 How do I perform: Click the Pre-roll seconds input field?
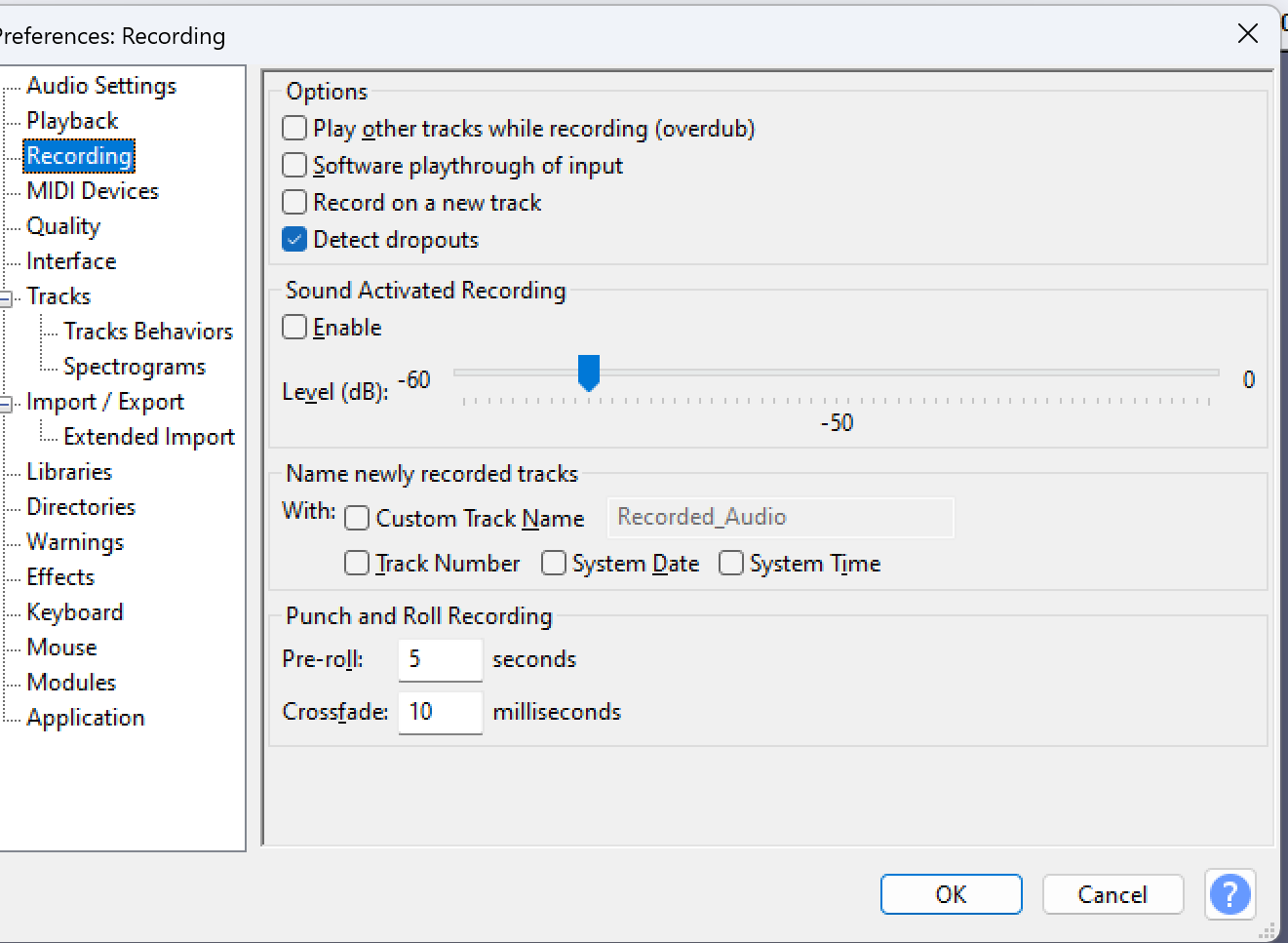coord(440,660)
